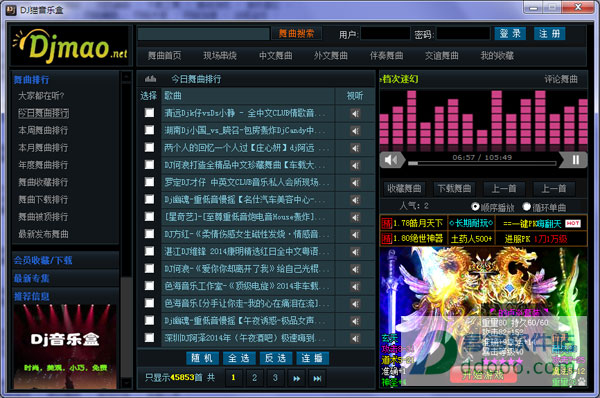
Task: Expand the 推荐信息 sidebar section
Action: point(31,296)
